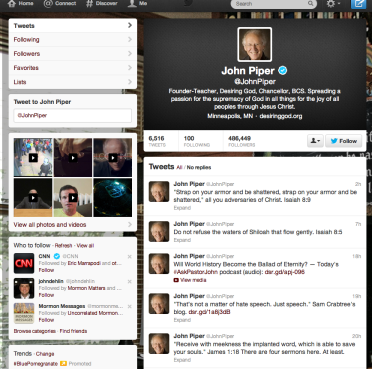Expand the Isaiah 8:9 tweet
Screen dimensions: 372x369
coord(182,208)
